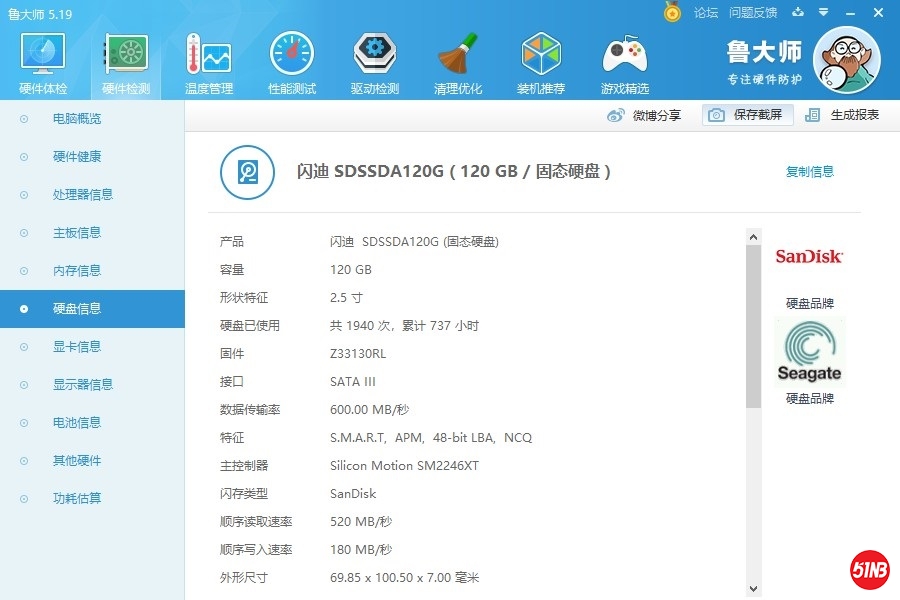The height and width of the screenshot is (600, 900).
Task: Click dimensions value 69.85 x 100.50 x 7.00
Action: (x=404, y=578)
